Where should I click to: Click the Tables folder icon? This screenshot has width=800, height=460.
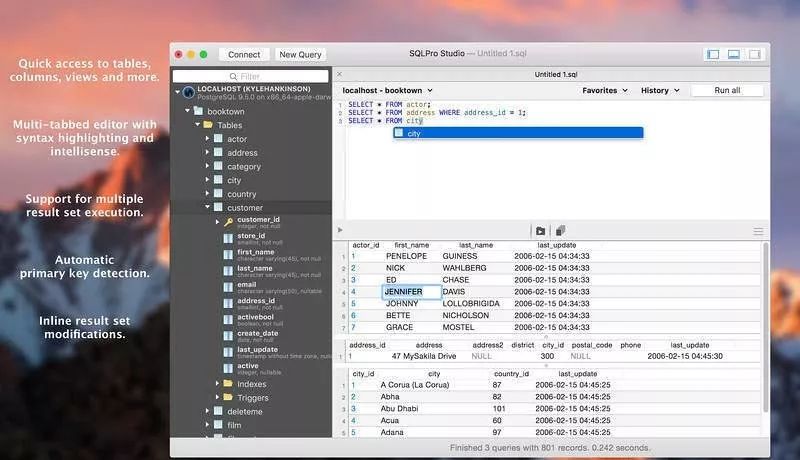tap(208, 125)
